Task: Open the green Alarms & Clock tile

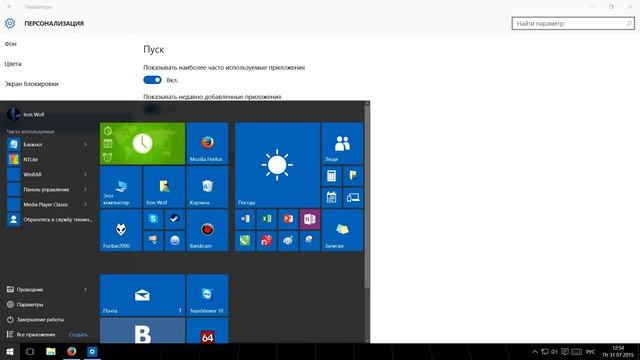Action: pos(142,144)
